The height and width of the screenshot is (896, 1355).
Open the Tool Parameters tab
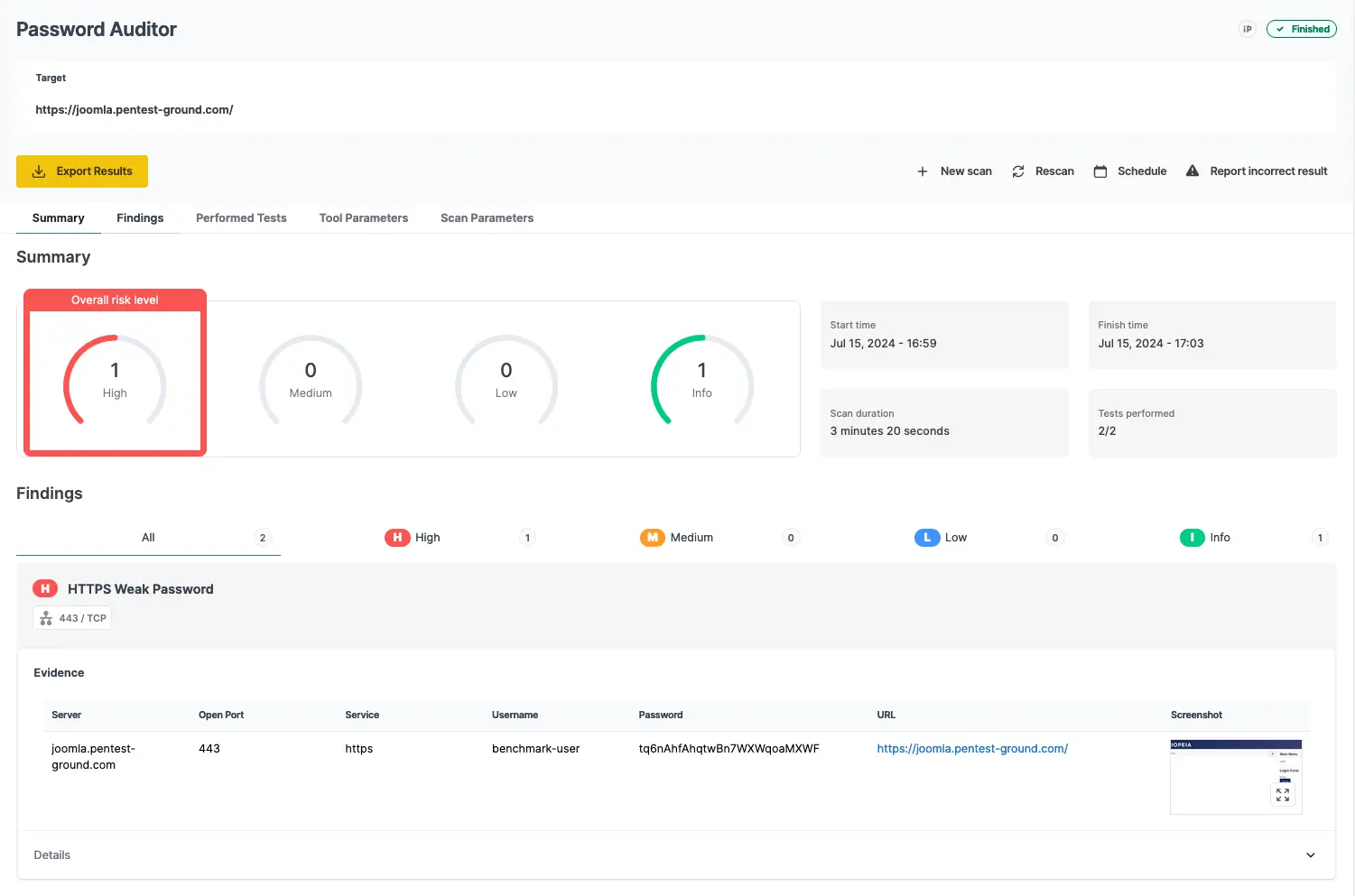364,218
